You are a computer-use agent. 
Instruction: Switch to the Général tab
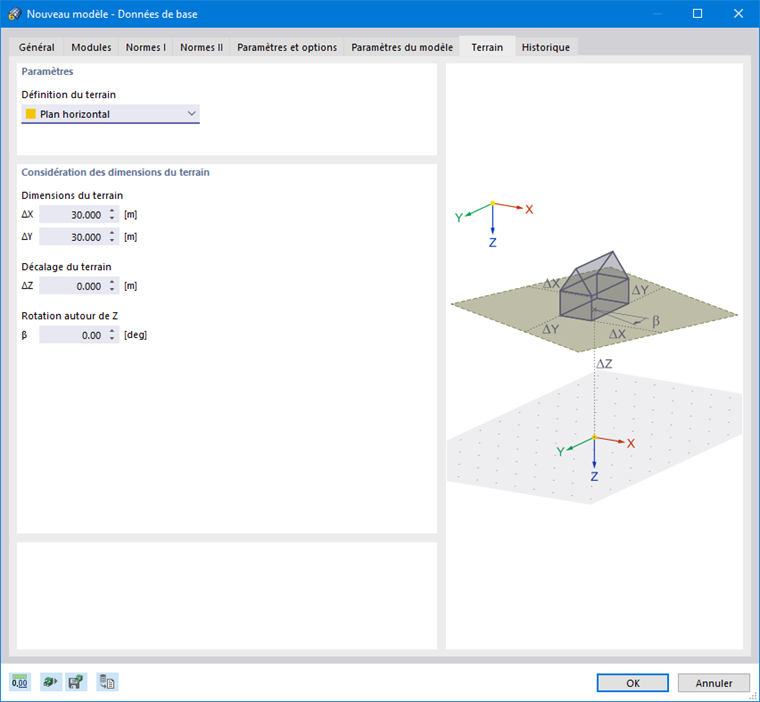pyautogui.click(x=37, y=47)
